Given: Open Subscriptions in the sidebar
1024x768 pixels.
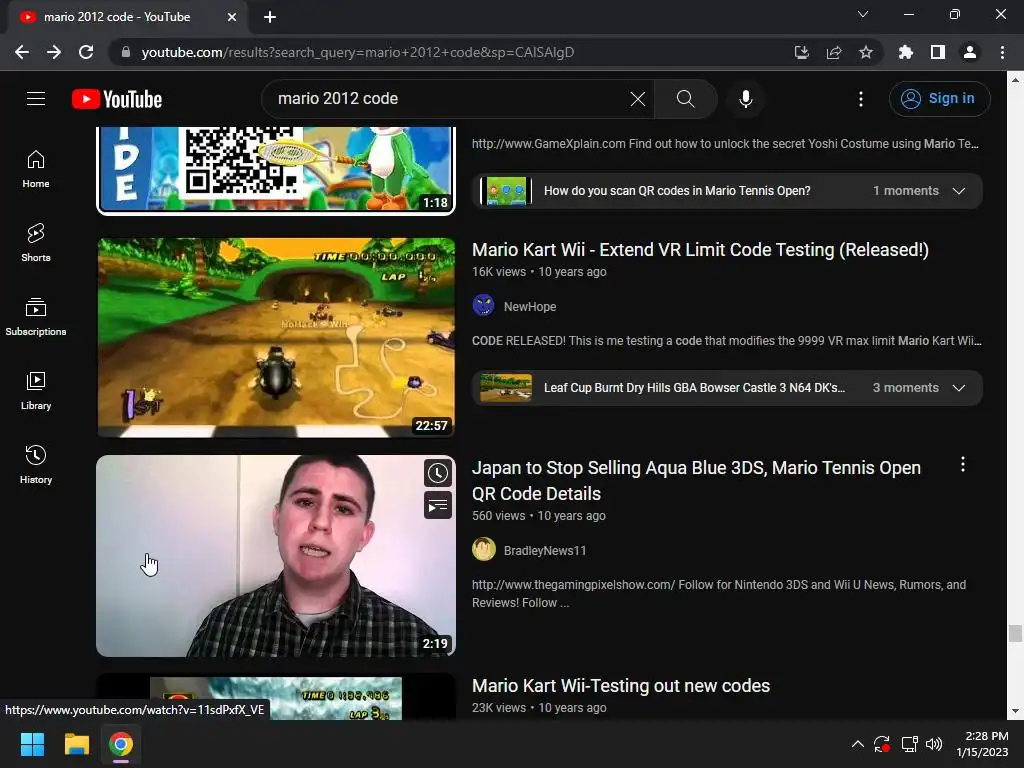Looking at the screenshot, I should coord(36,317).
